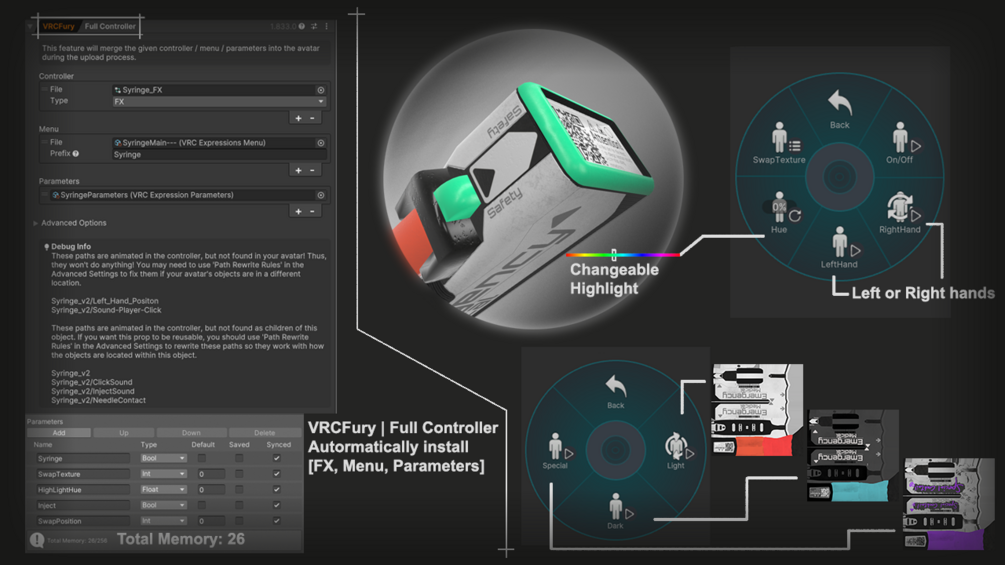
Task: Remove Parameters entry with minus
Action: click(x=312, y=211)
